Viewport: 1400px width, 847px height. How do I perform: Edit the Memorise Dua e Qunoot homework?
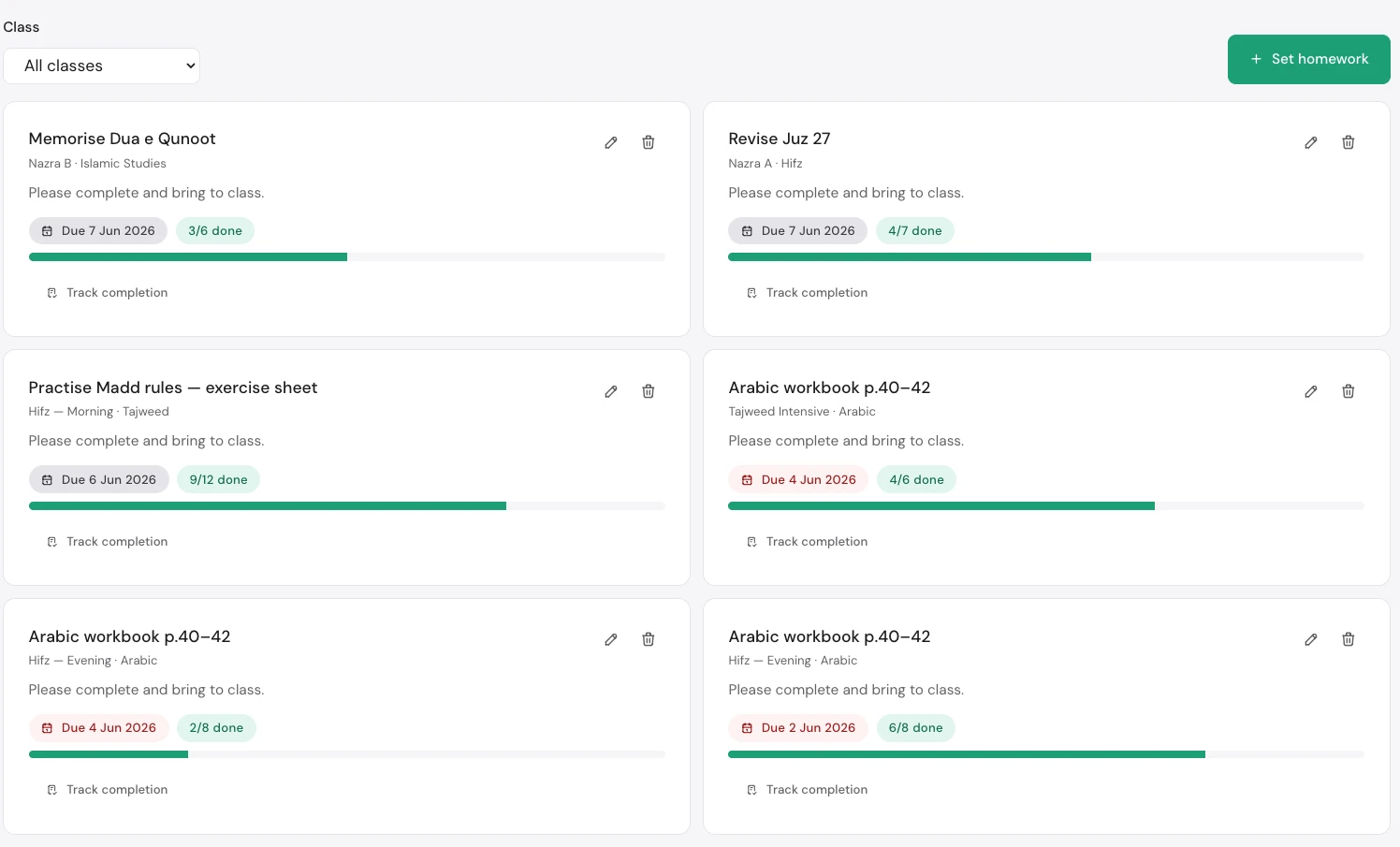611,142
